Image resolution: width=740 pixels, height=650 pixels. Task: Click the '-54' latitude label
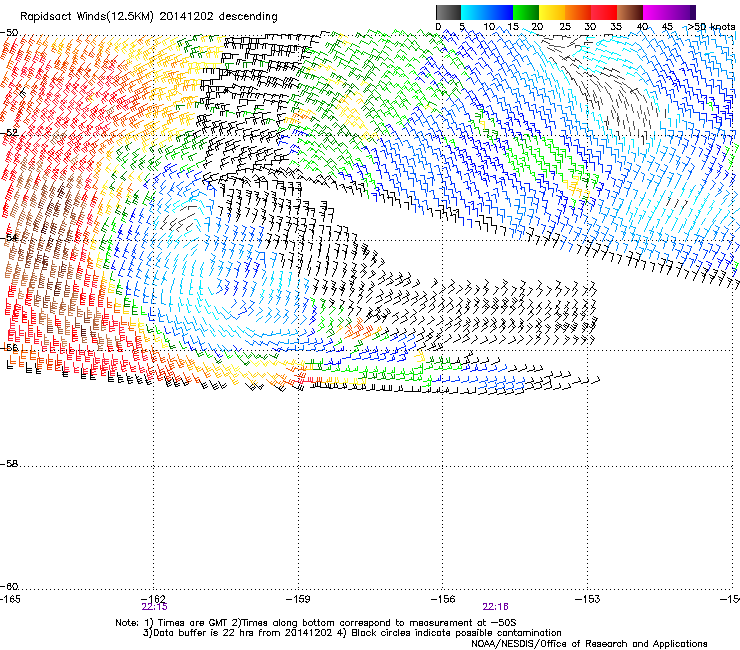[9, 237]
